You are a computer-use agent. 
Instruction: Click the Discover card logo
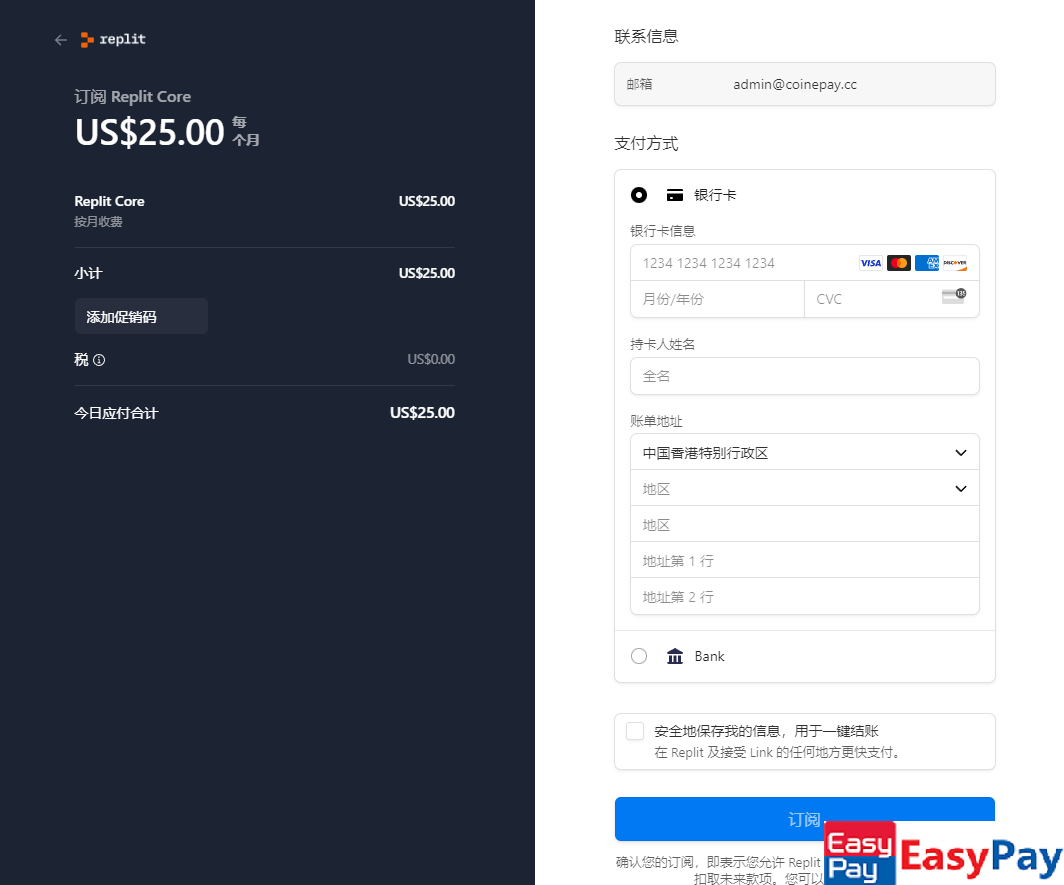coord(954,263)
